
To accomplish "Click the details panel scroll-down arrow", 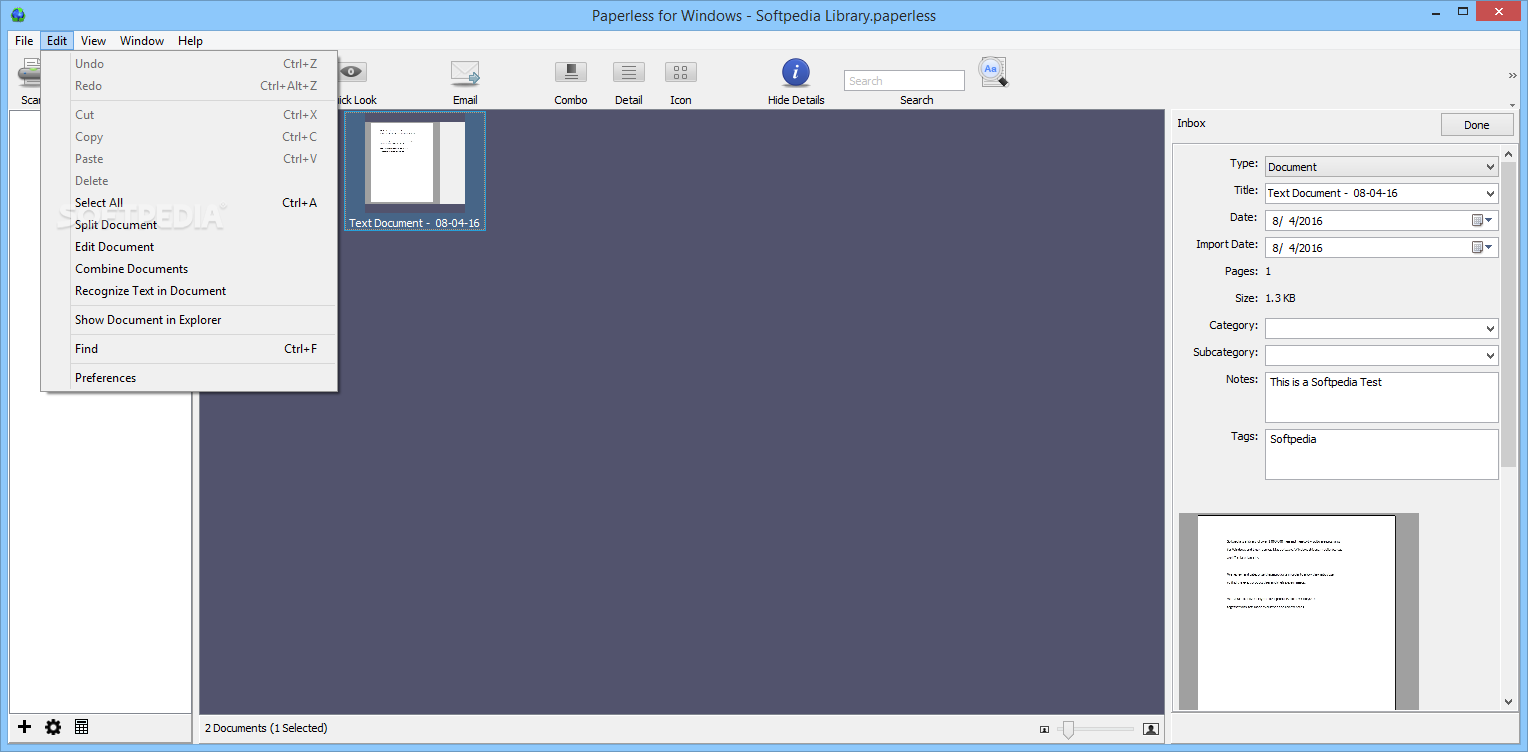I will [x=1509, y=702].
